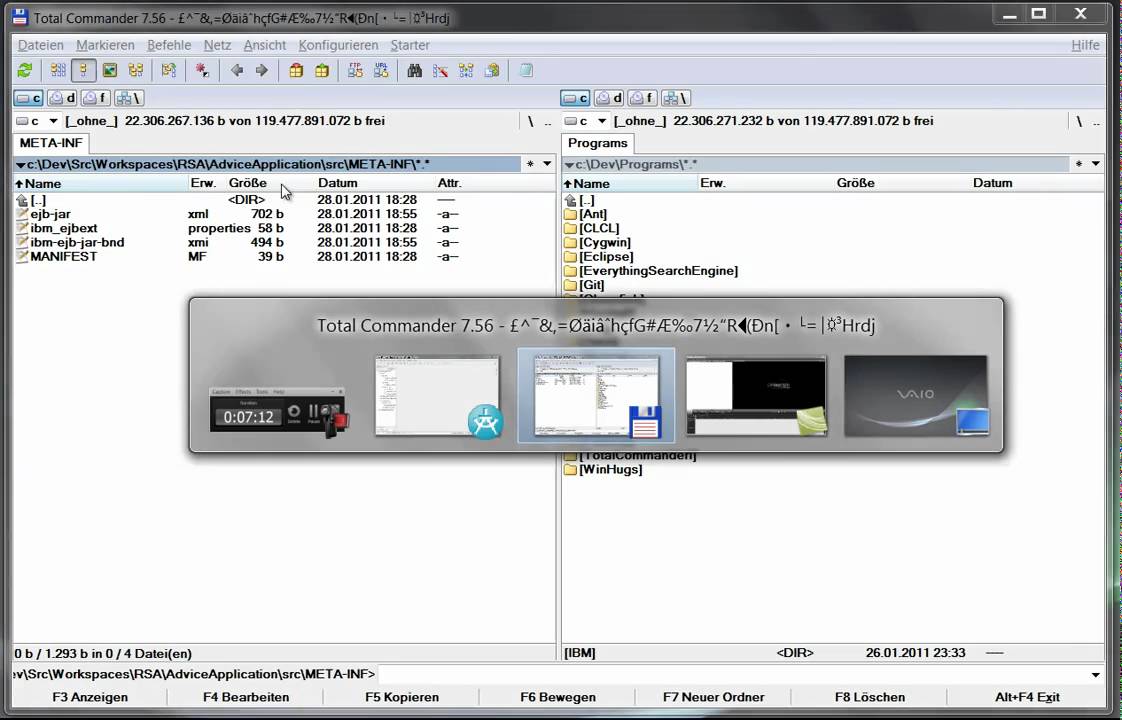Open the multi-rename tool icon
Viewport: 1122px width, 720px height.
440,70
